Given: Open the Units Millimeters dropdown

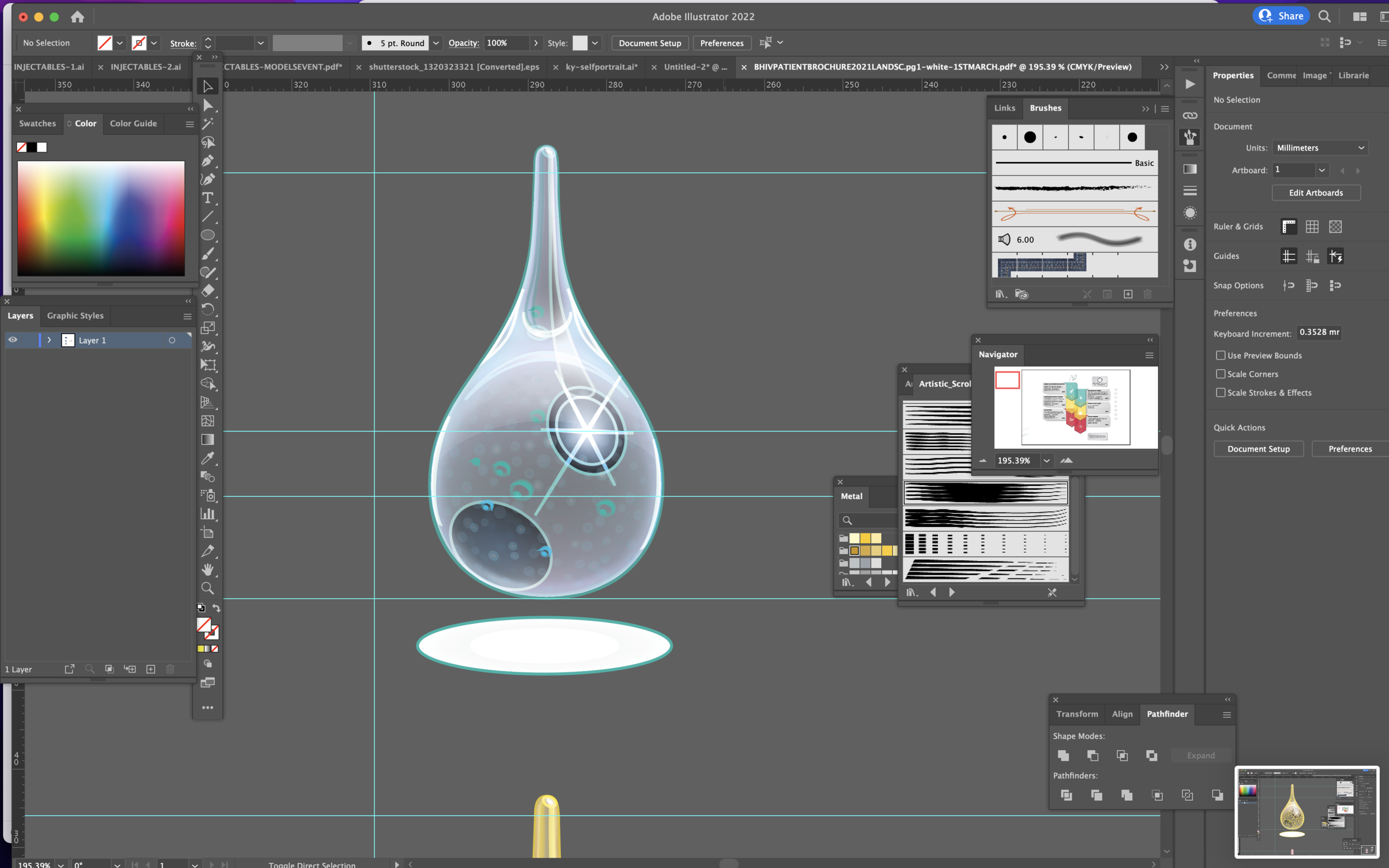Looking at the screenshot, I should coord(1320,148).
